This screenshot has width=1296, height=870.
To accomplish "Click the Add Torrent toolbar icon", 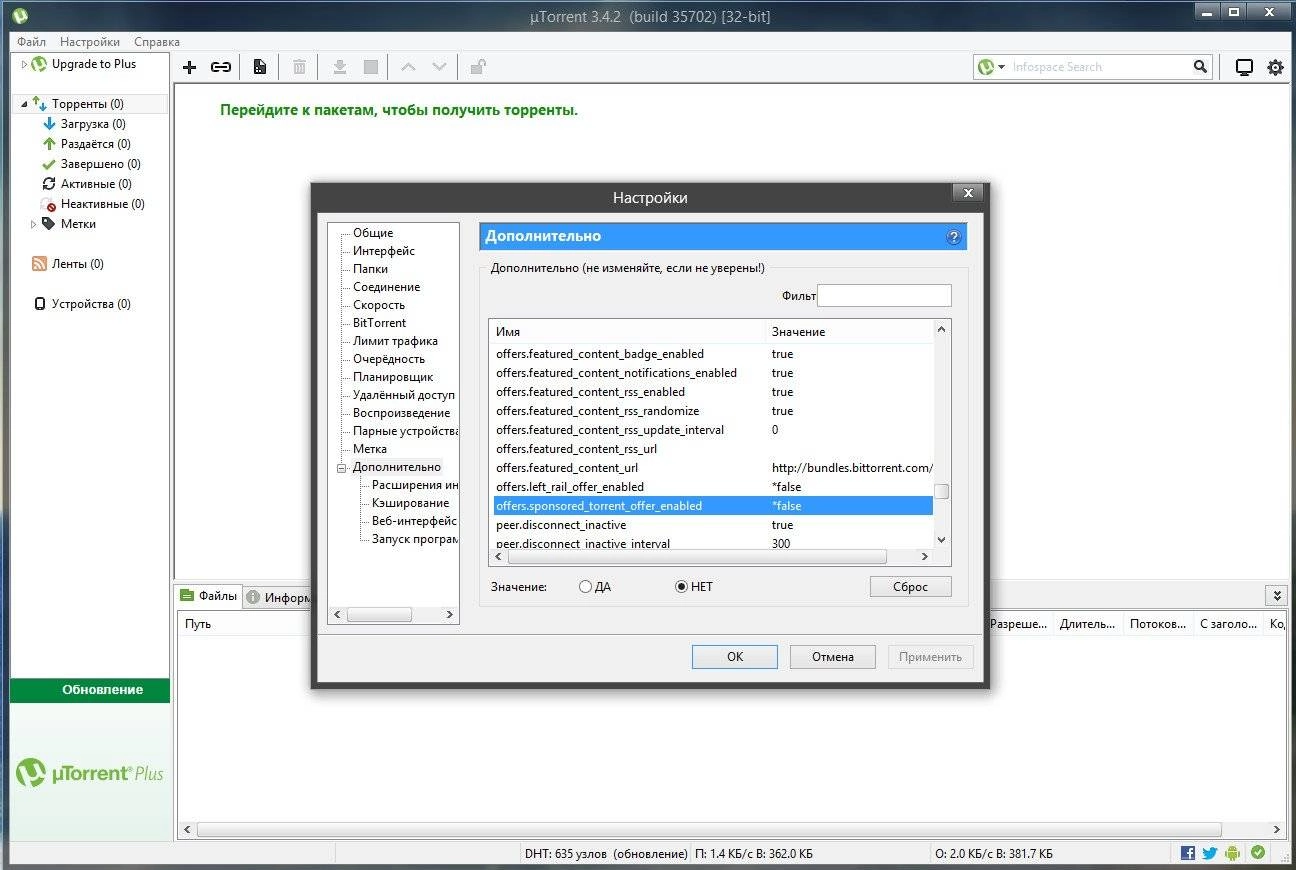I will [x=189, y=66].
